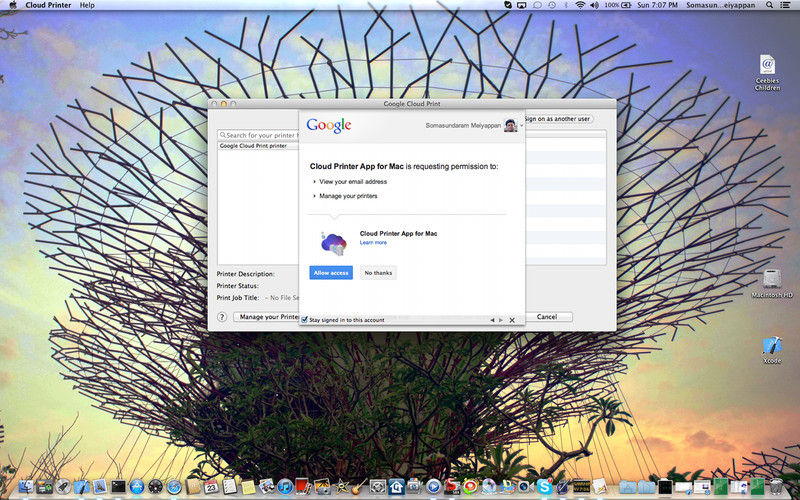Open the Cloud Printer app menu
Screen dimensions: 800x500
coord(48,5)
